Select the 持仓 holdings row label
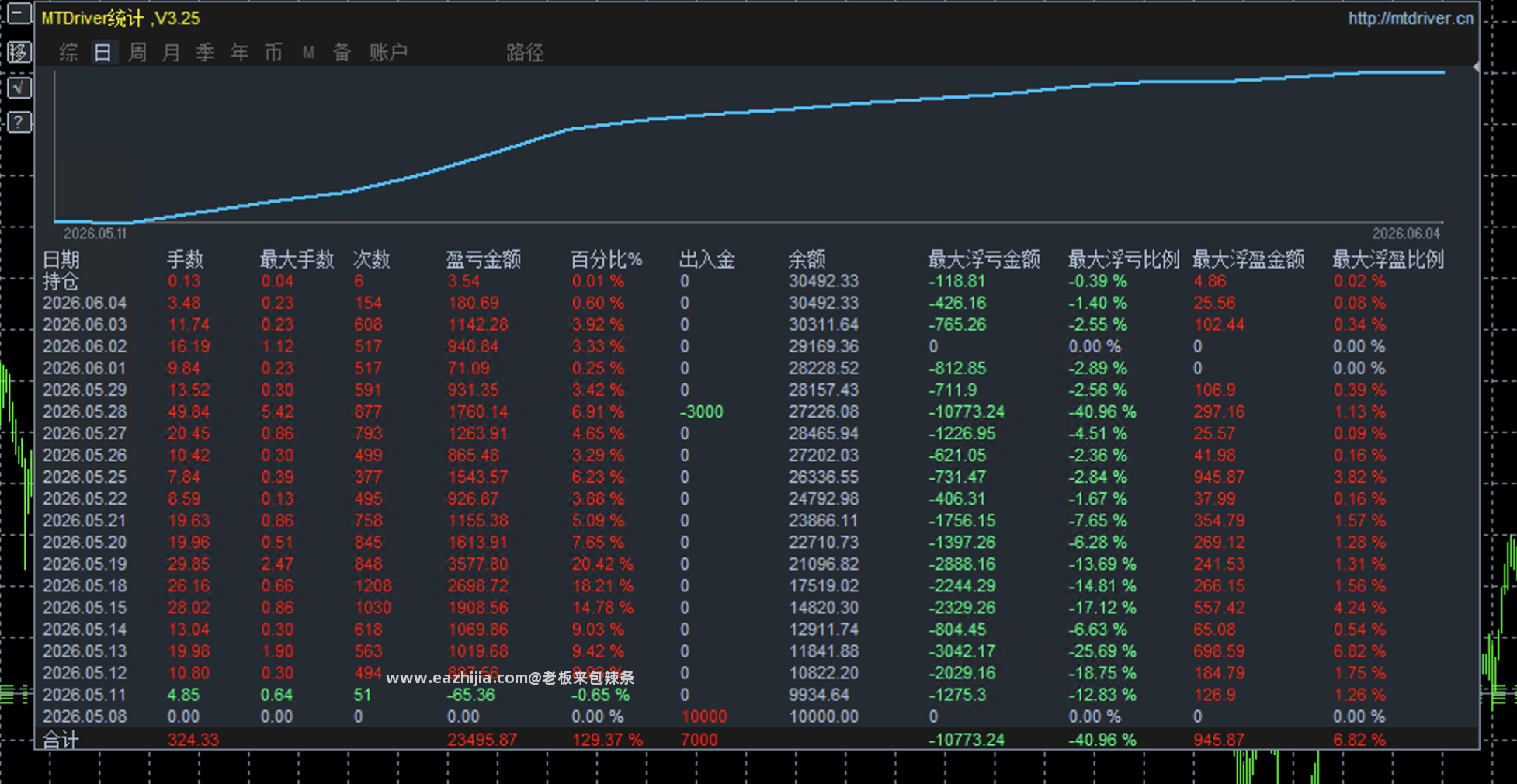 [x=61, y=281]
